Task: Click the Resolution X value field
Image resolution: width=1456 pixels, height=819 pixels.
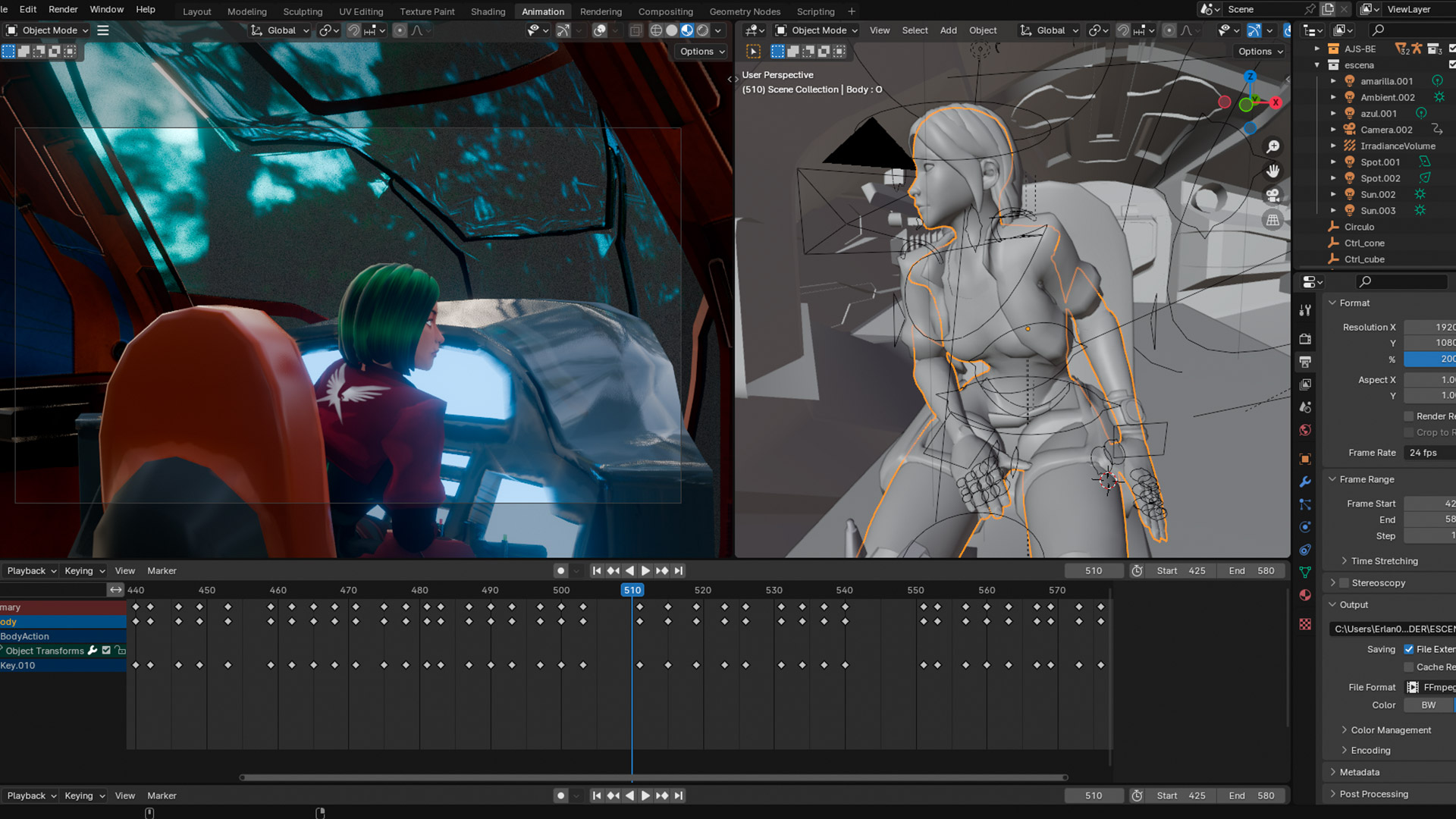Action: click(1429, 327)
